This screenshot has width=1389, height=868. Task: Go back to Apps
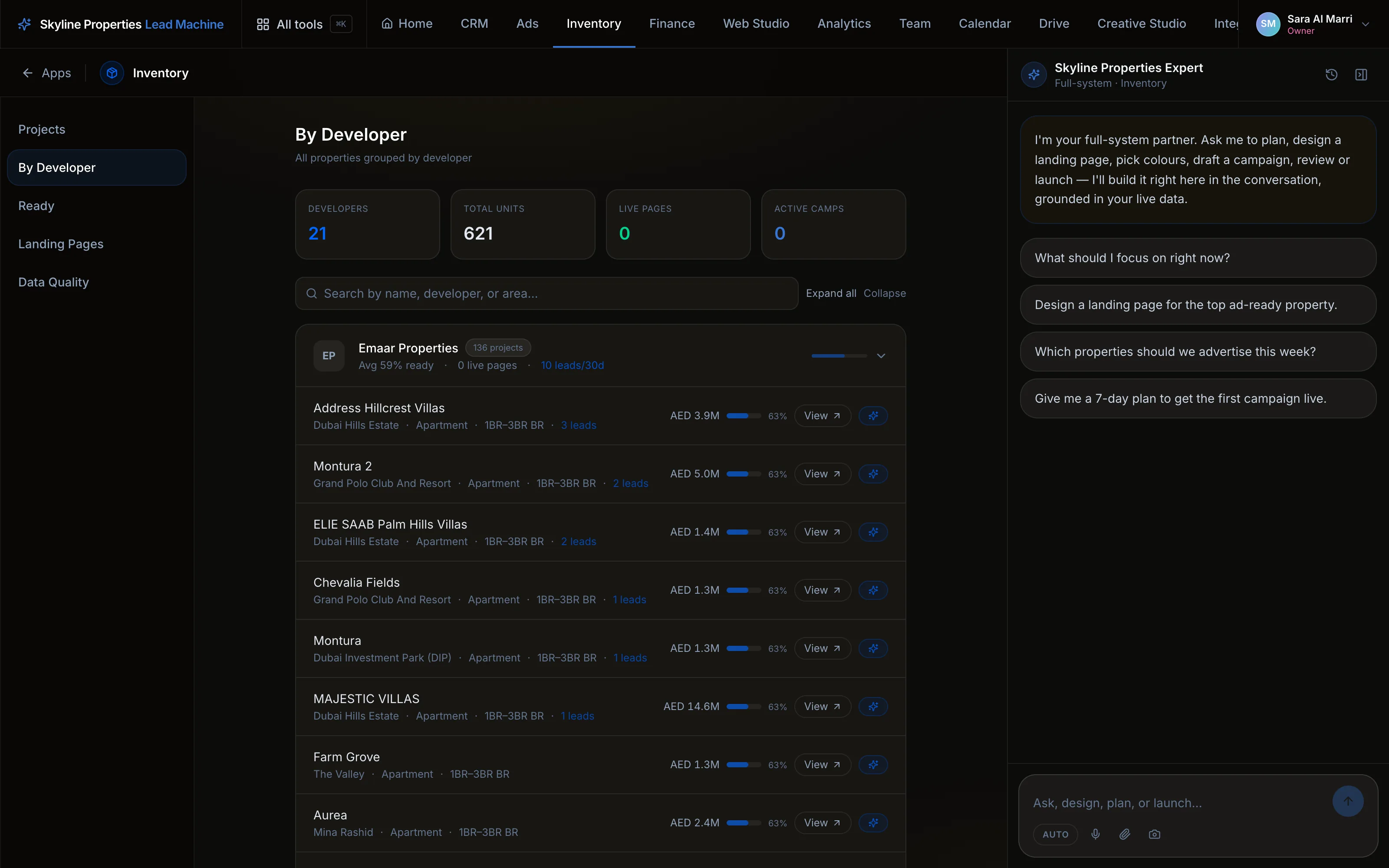[x=47, y=73]
